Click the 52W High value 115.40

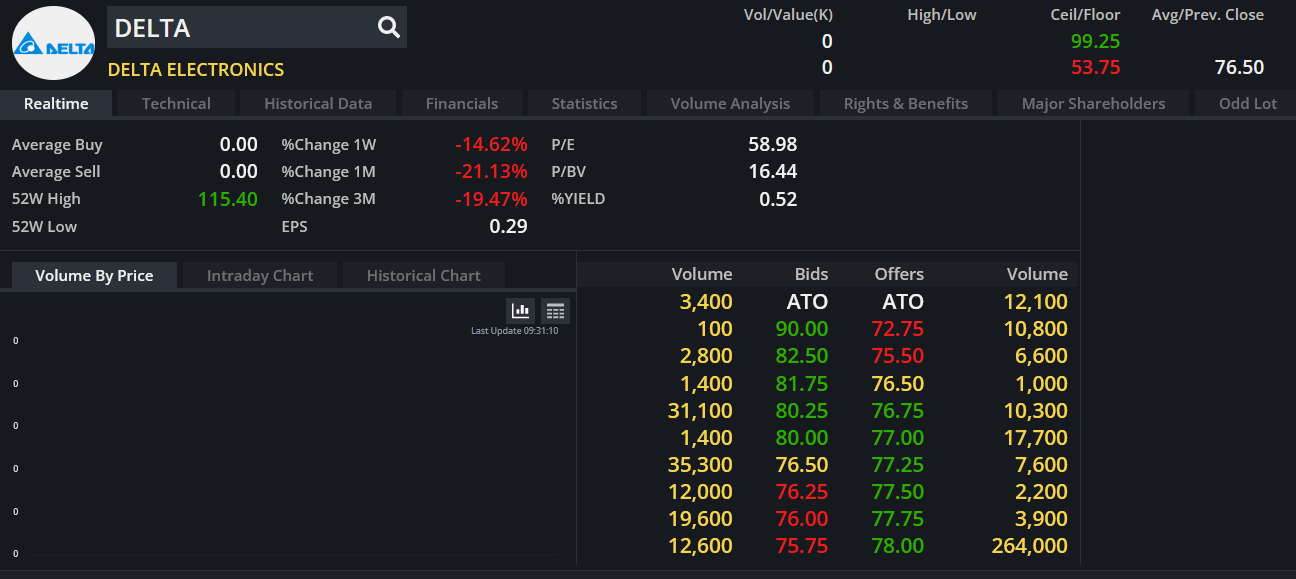(228, 199)
